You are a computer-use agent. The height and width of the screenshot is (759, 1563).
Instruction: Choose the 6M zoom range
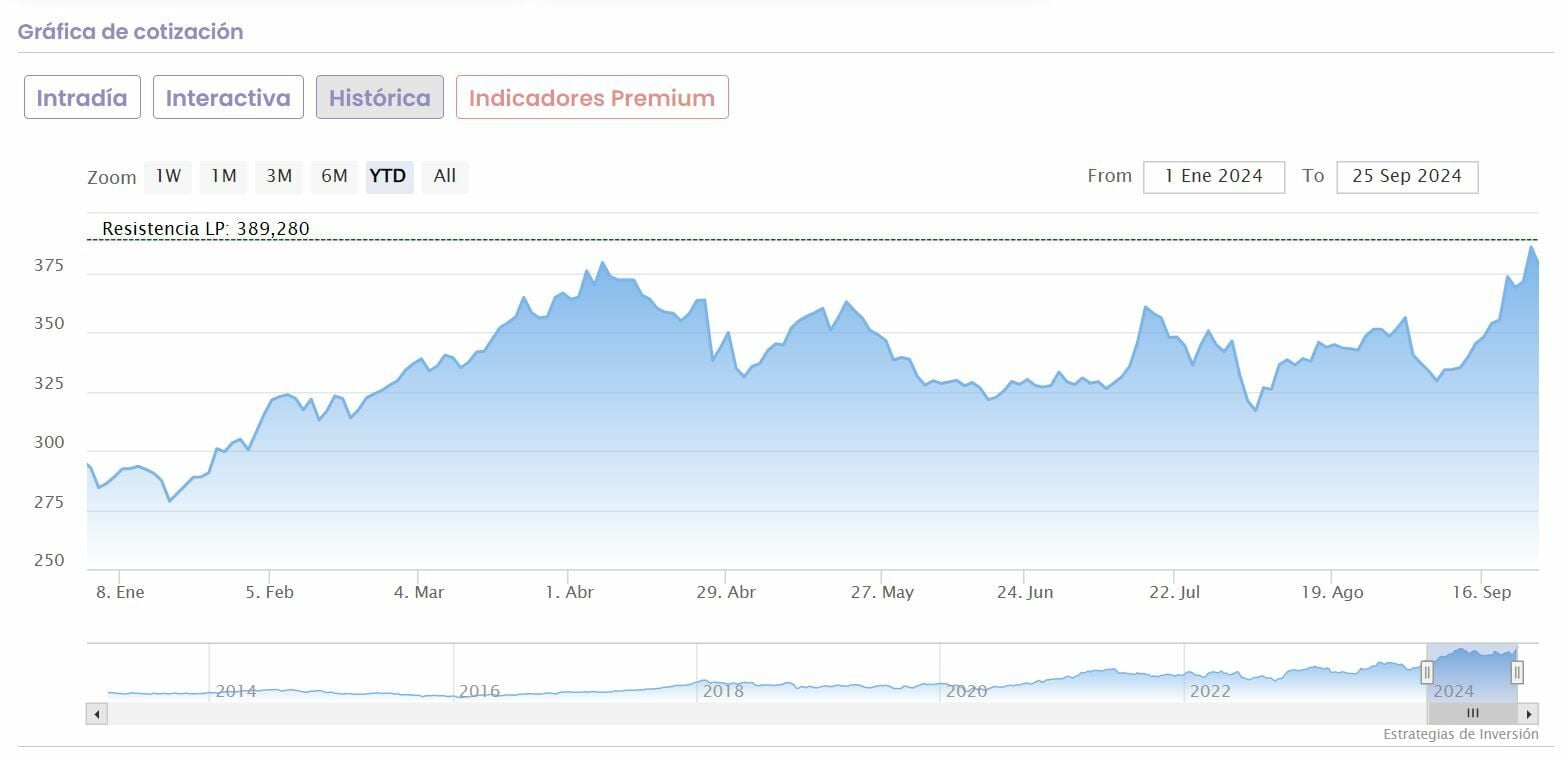pos(334,176)
